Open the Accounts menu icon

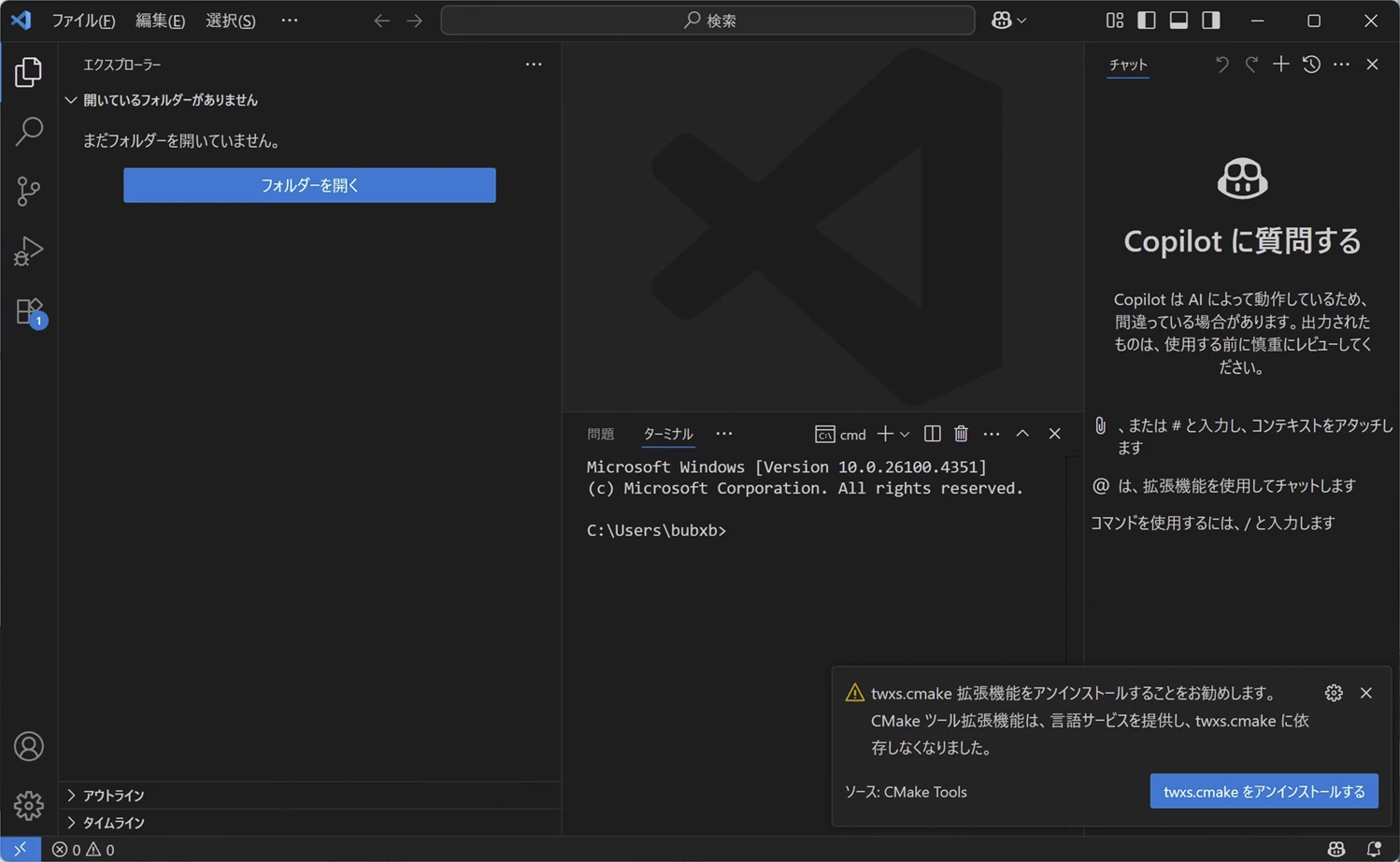(28, 746)
